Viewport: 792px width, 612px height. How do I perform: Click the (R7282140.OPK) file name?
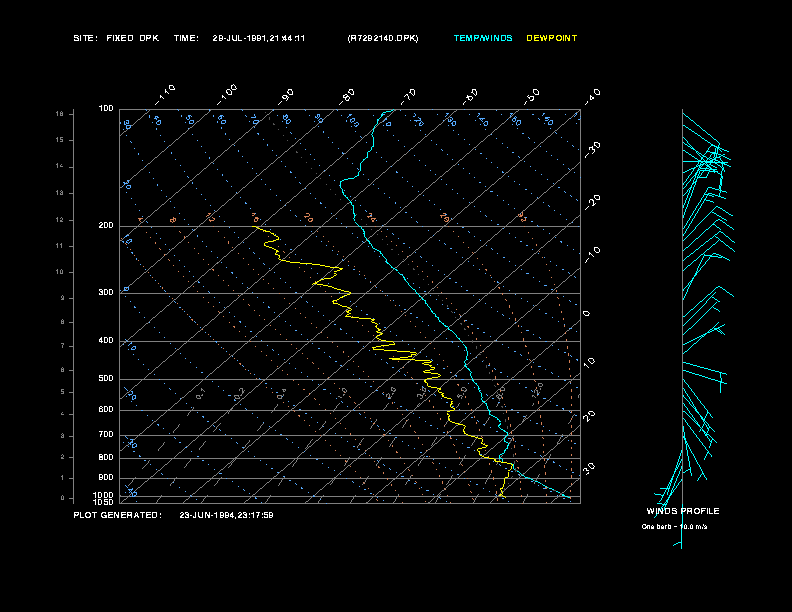point(383,38)
